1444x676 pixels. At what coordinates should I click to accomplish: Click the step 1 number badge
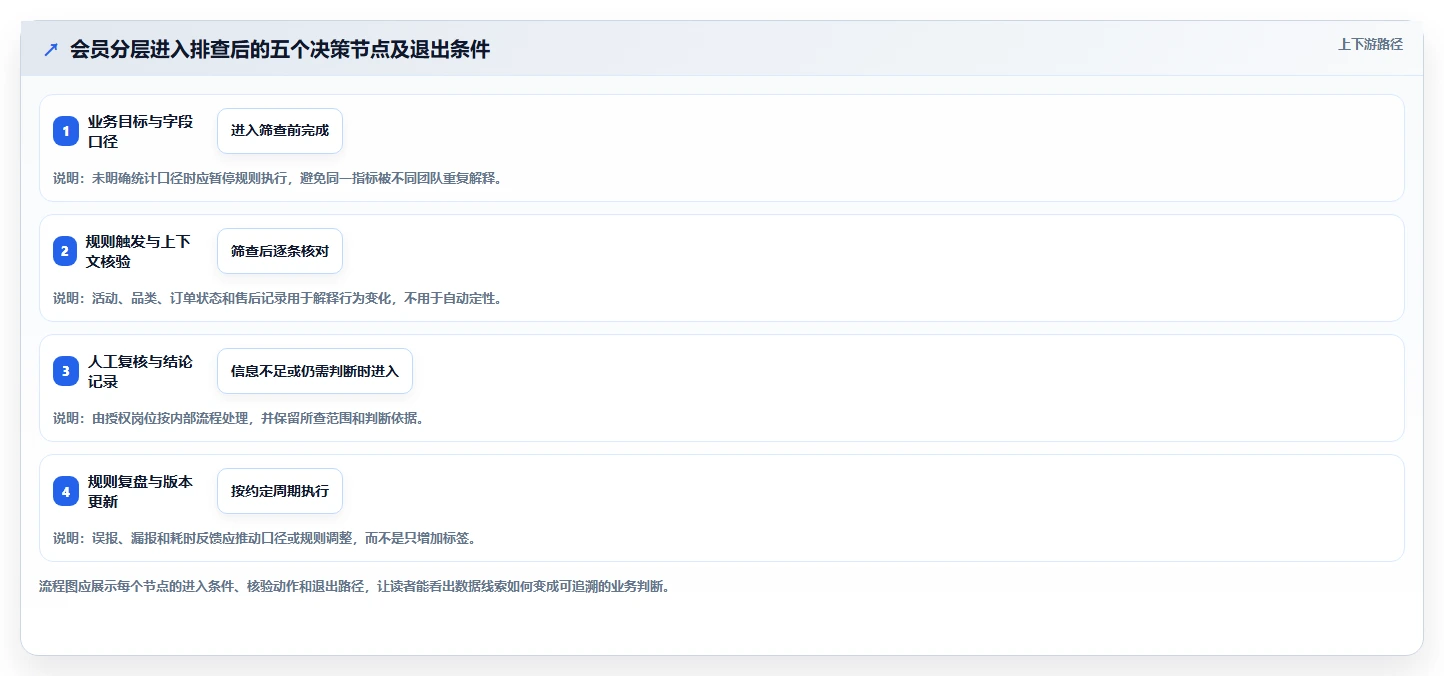coord(66,131)
